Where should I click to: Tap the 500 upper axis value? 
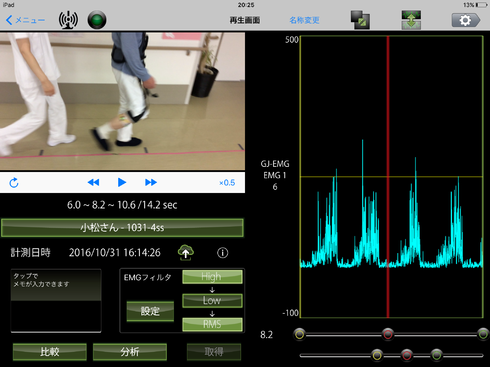[292, 40]
